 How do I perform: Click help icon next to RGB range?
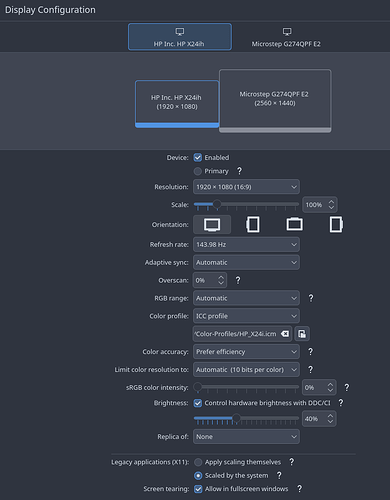tap(311, 298)
